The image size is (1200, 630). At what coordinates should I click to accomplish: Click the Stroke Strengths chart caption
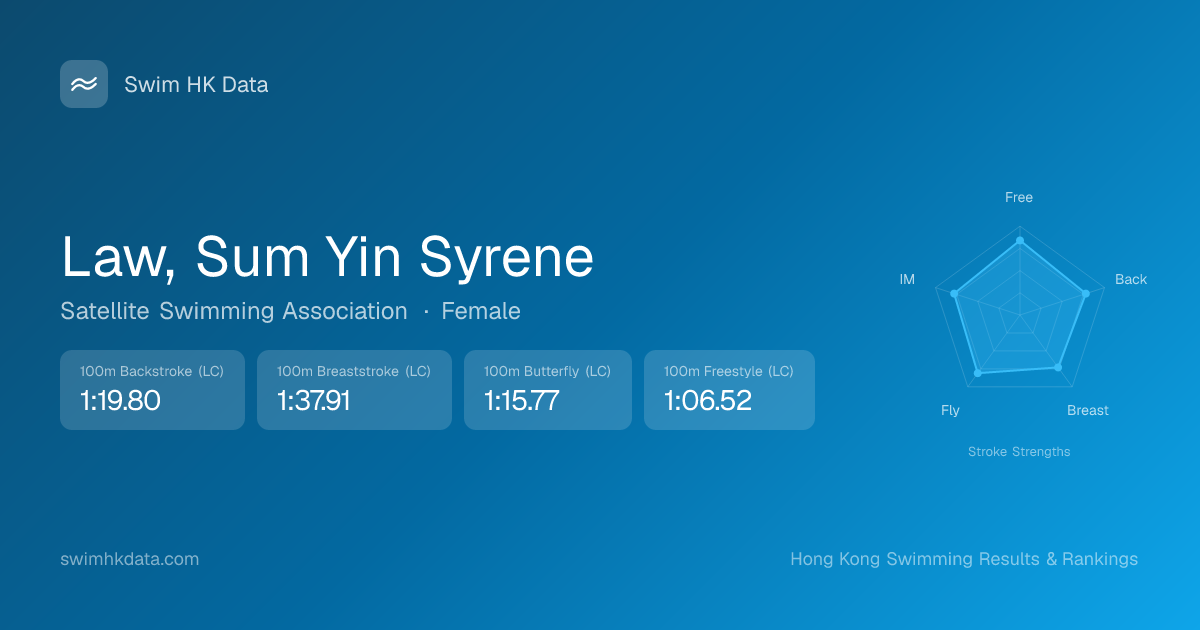click(1018, 452)
